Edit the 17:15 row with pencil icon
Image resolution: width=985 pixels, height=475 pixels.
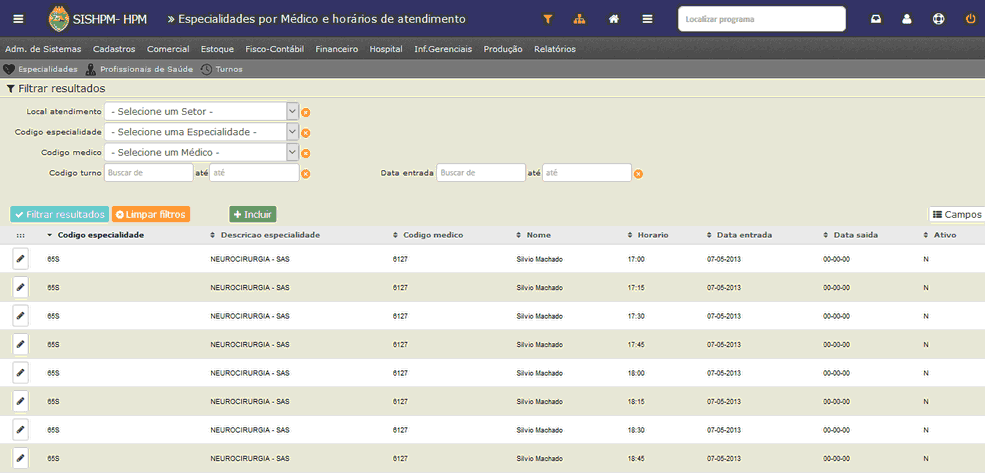coord(20,287)
